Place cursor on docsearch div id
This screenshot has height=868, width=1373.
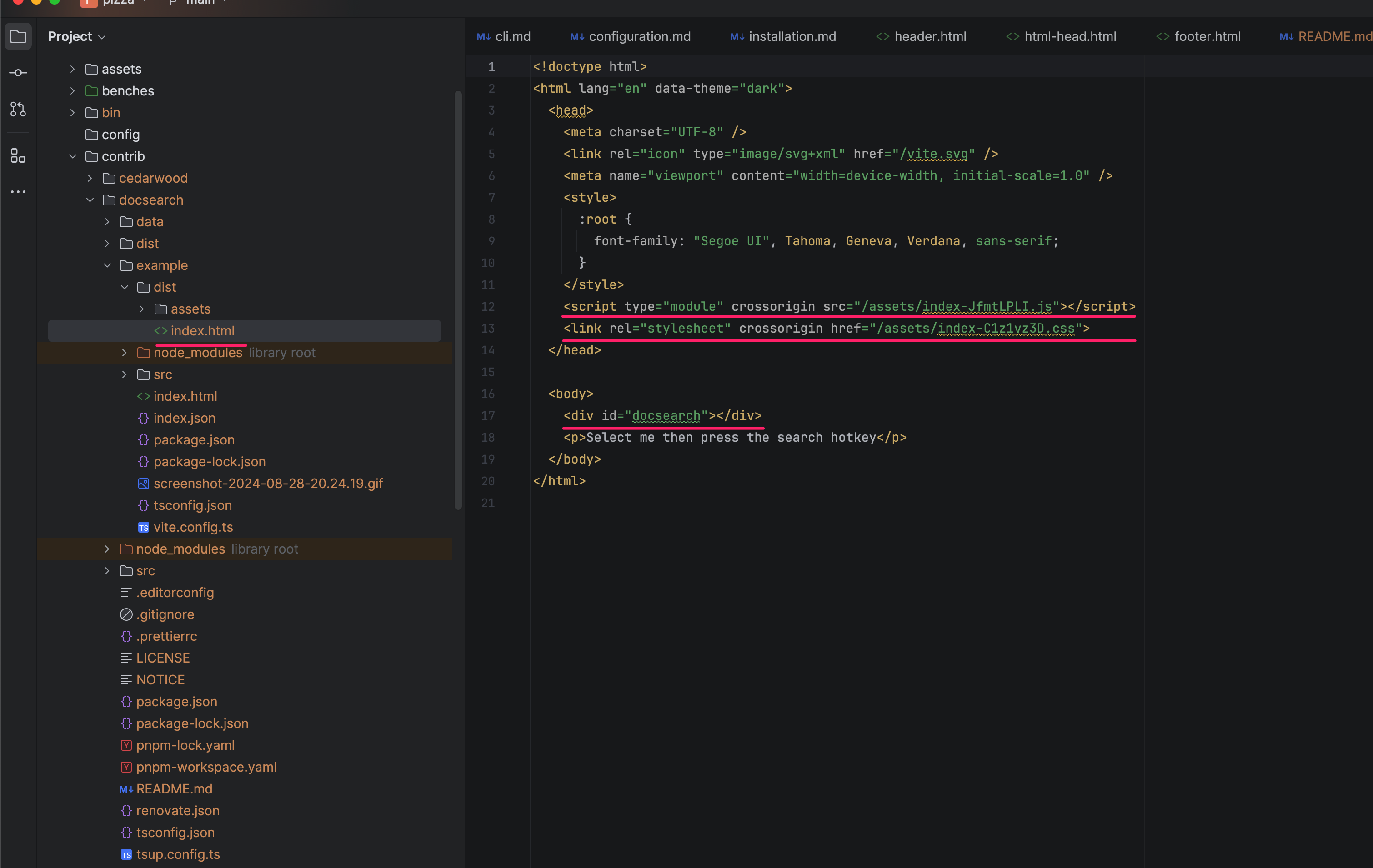click(x=666, y=415)
